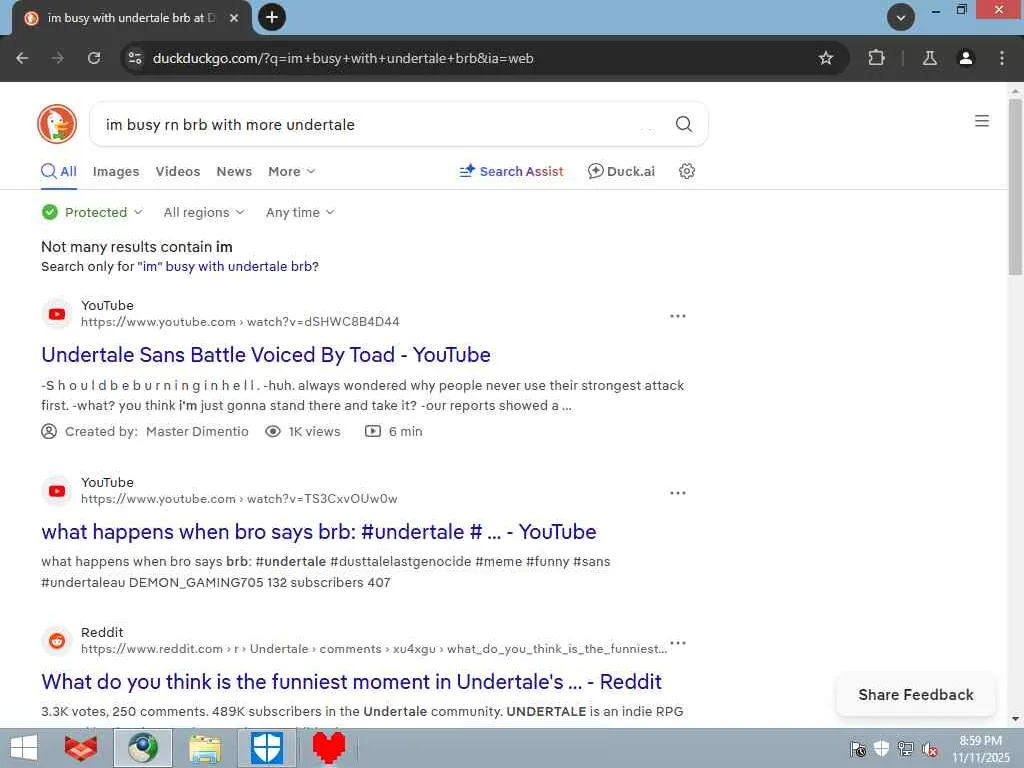Click the reddit.com Undertale comments URL

point(374,649)
